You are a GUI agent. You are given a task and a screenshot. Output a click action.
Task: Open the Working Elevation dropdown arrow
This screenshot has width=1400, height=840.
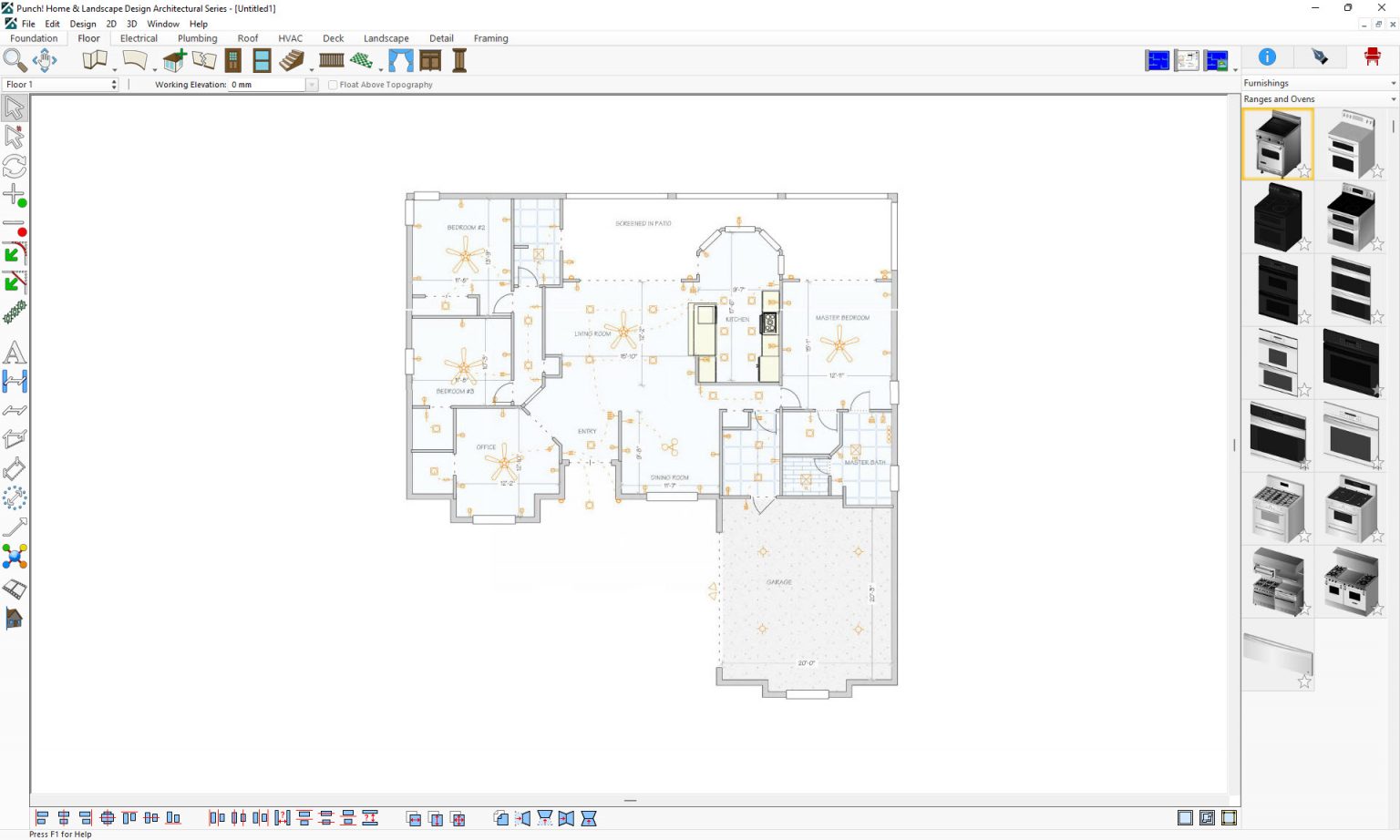click(310, 85)
